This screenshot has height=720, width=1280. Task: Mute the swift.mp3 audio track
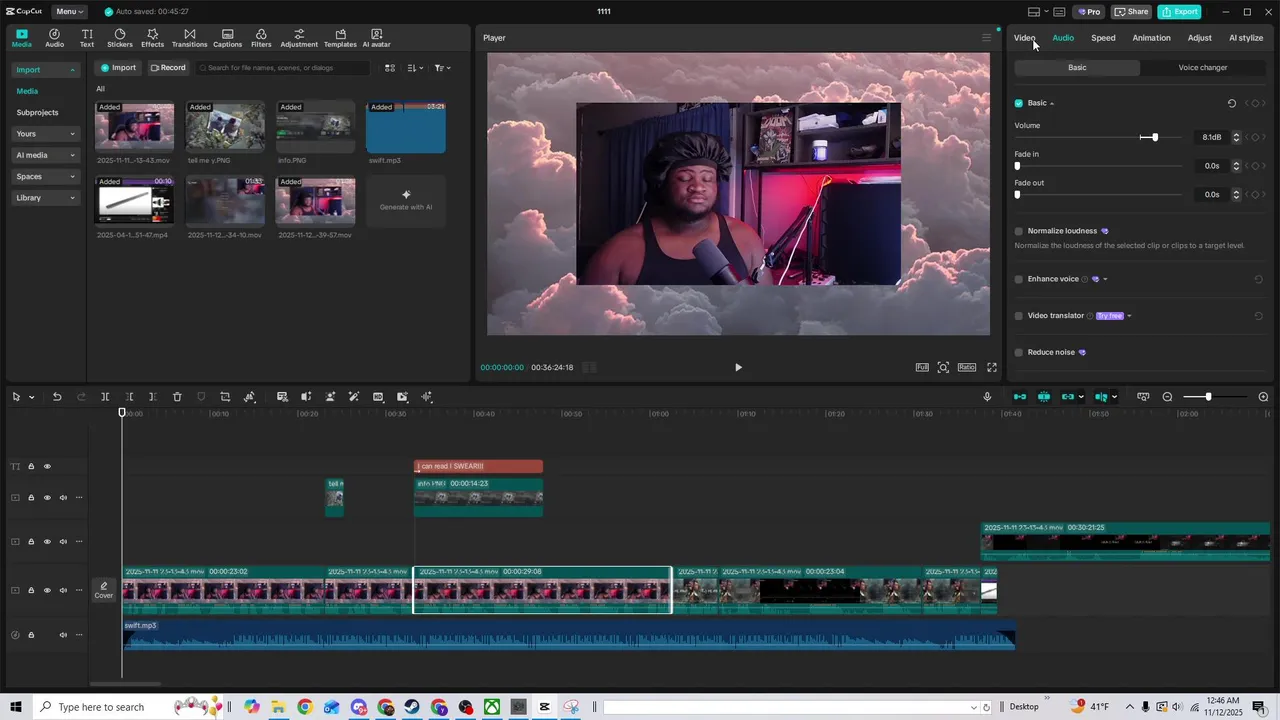(63, 635)
